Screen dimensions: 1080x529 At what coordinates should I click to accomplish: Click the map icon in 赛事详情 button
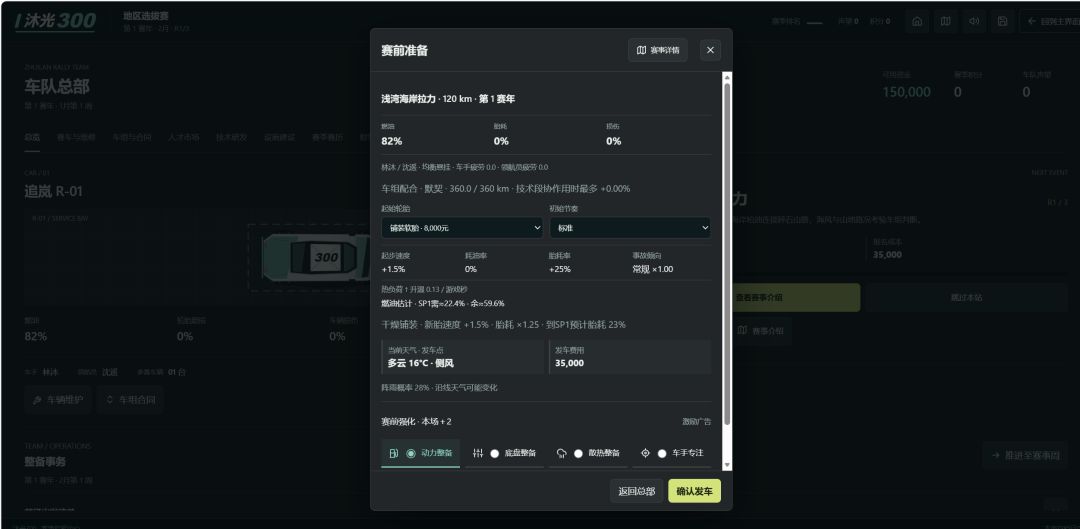click(x=641, y=50)
